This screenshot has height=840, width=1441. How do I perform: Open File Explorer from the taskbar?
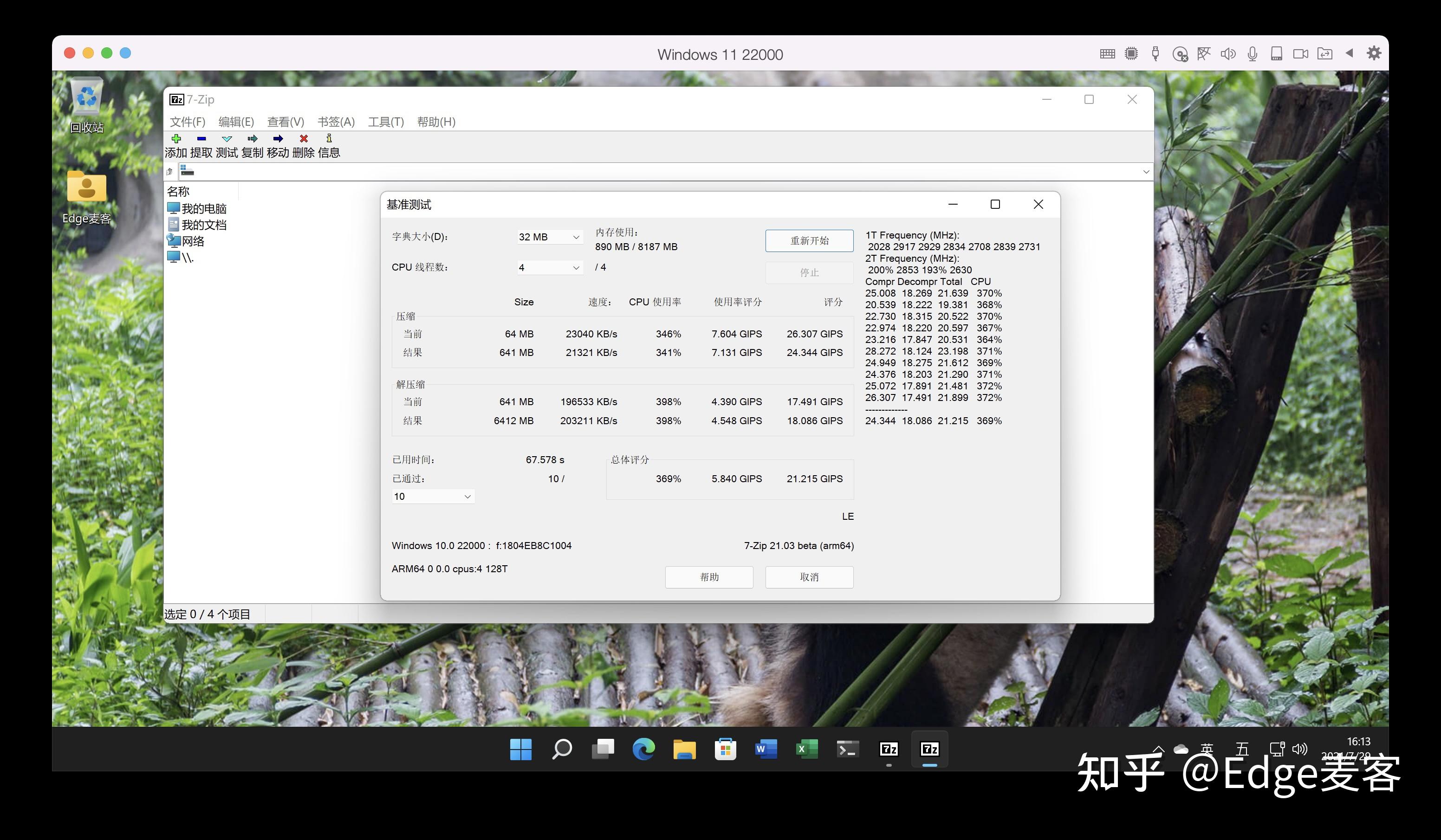[684, 749]
